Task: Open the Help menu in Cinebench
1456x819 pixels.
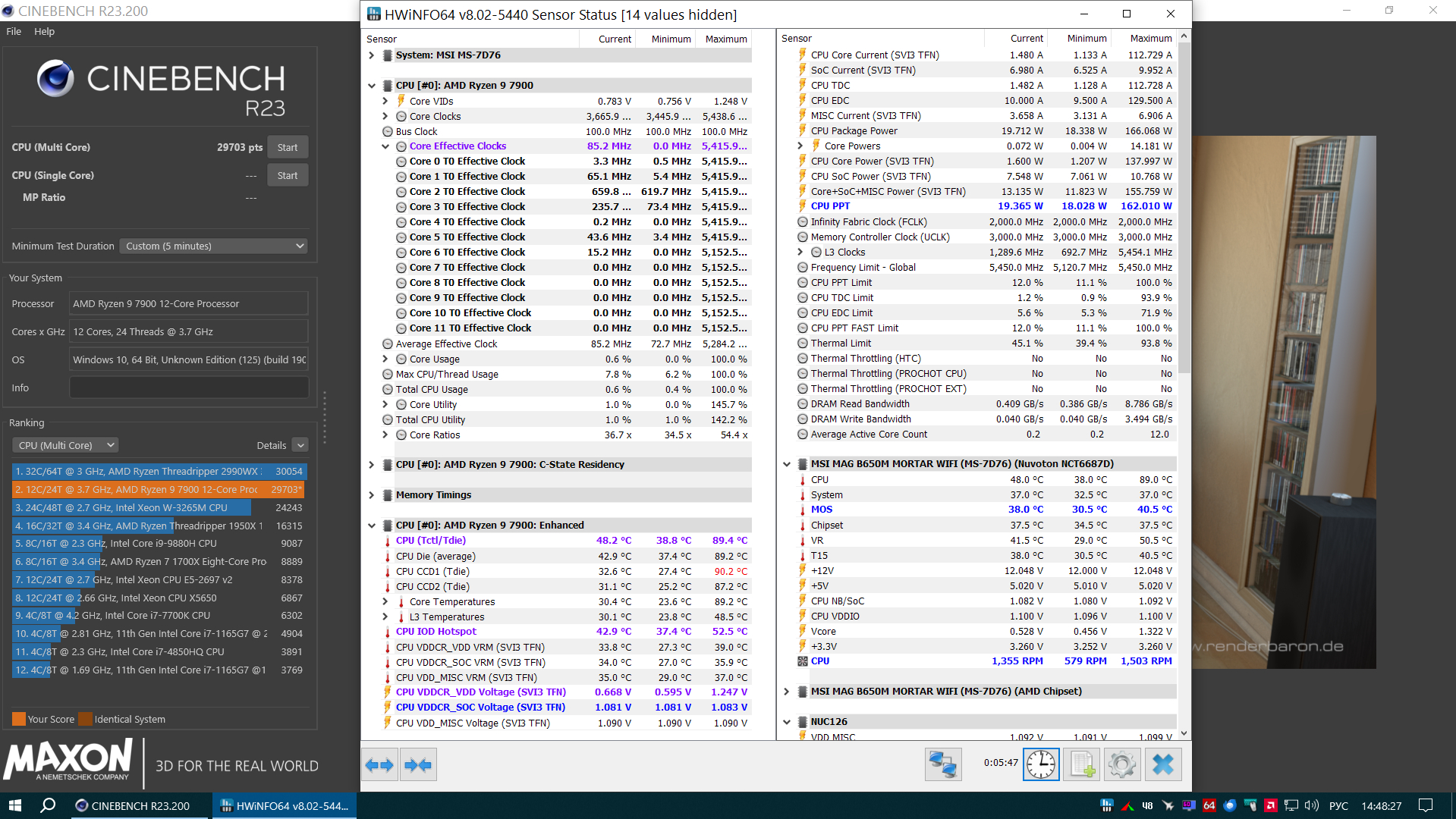Action: point(44,31)
